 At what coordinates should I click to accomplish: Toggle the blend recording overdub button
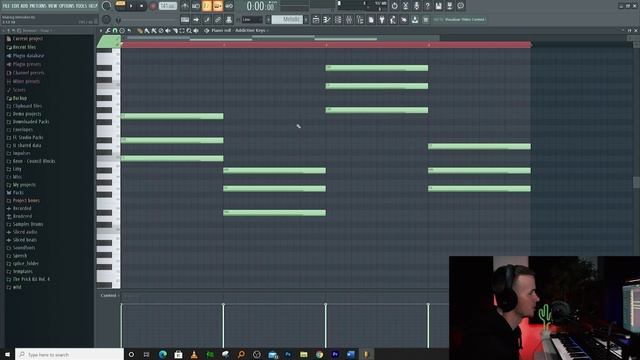pyautogui.click(x=218, y=6)
